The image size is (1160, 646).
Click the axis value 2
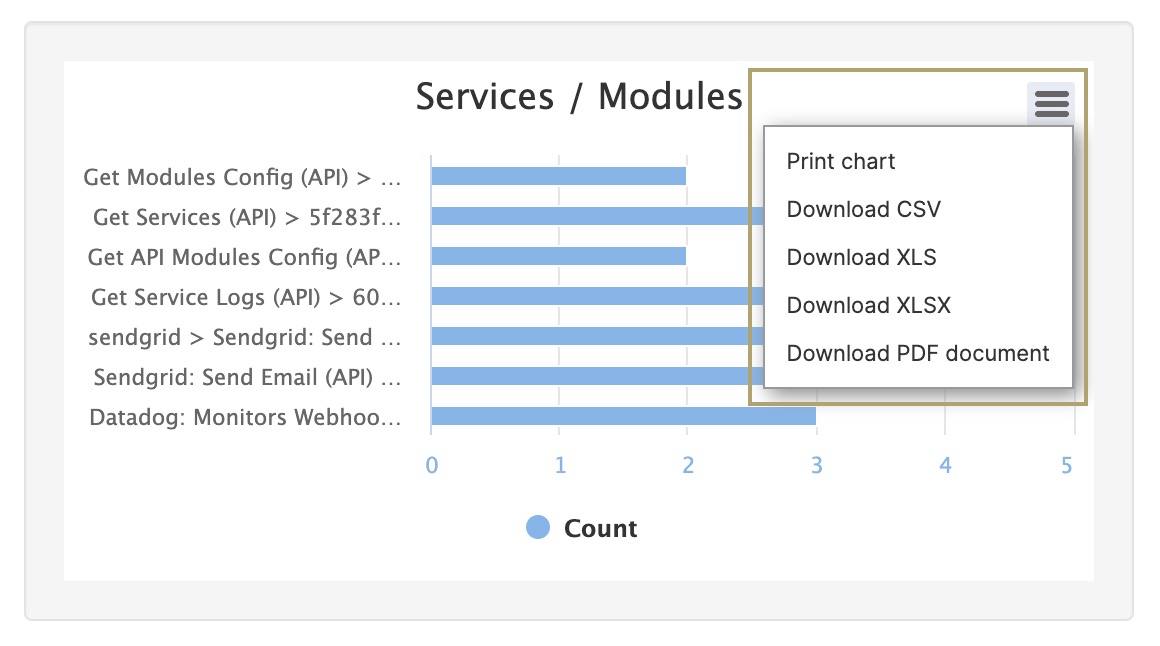point(688,465)
